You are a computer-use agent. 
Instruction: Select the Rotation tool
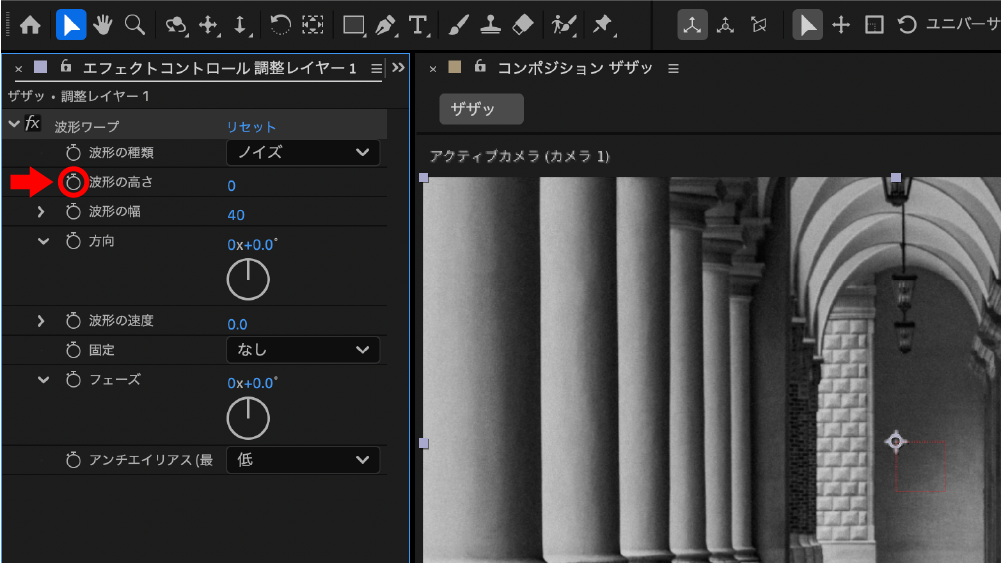(x=280, y=25)
